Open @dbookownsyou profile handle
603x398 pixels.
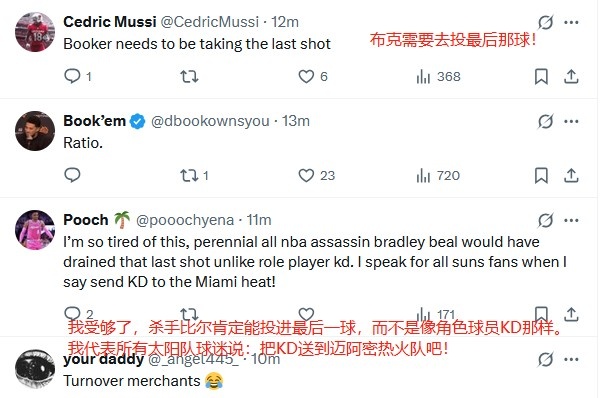tap(210, 121)
